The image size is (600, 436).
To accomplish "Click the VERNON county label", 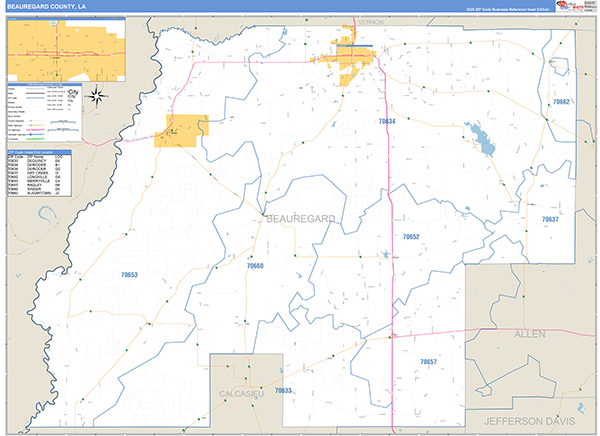I will tap(371, 22).
